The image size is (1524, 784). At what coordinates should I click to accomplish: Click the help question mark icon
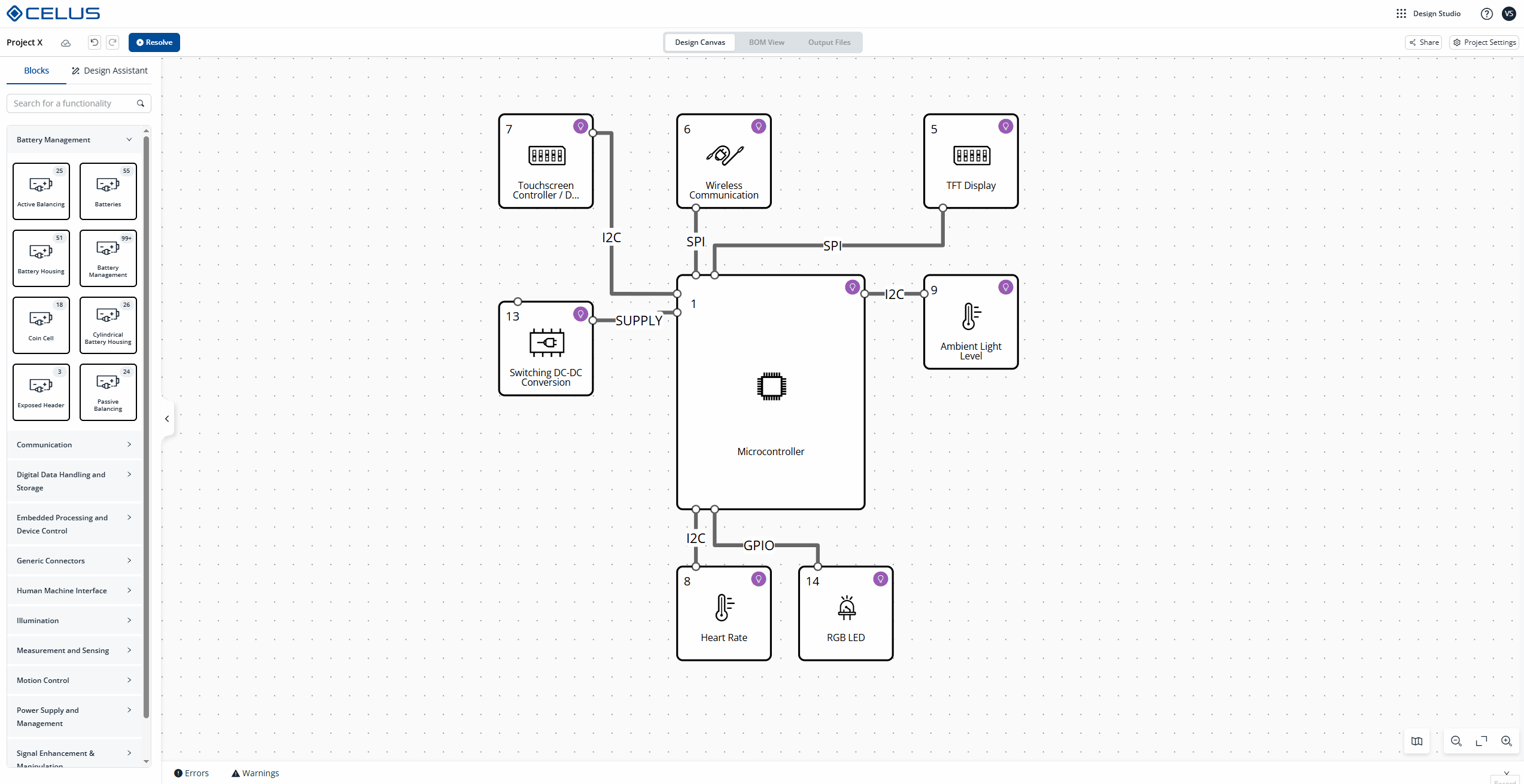(x=1486, y=14)
